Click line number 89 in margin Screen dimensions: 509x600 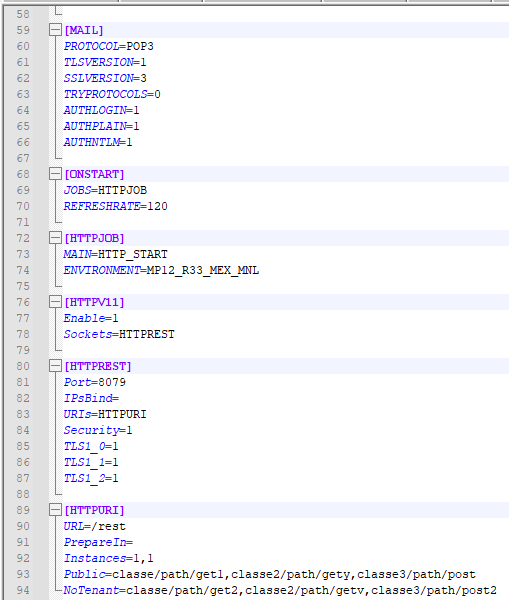(23, 510)
